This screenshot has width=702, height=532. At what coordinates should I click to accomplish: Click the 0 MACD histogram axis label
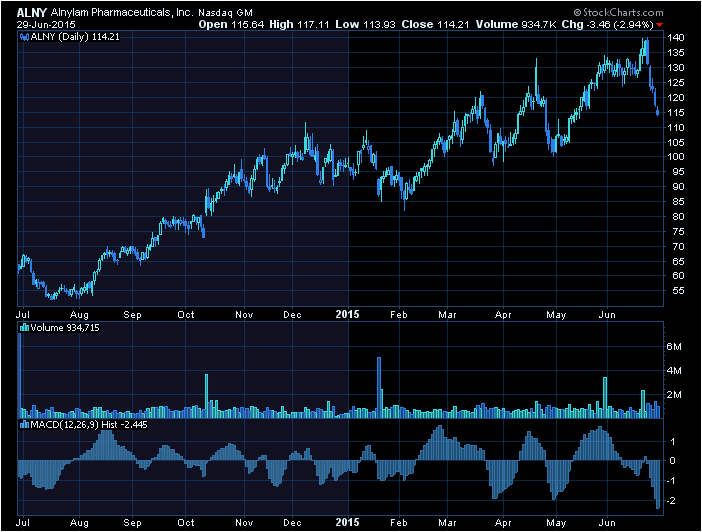[672, 461]
